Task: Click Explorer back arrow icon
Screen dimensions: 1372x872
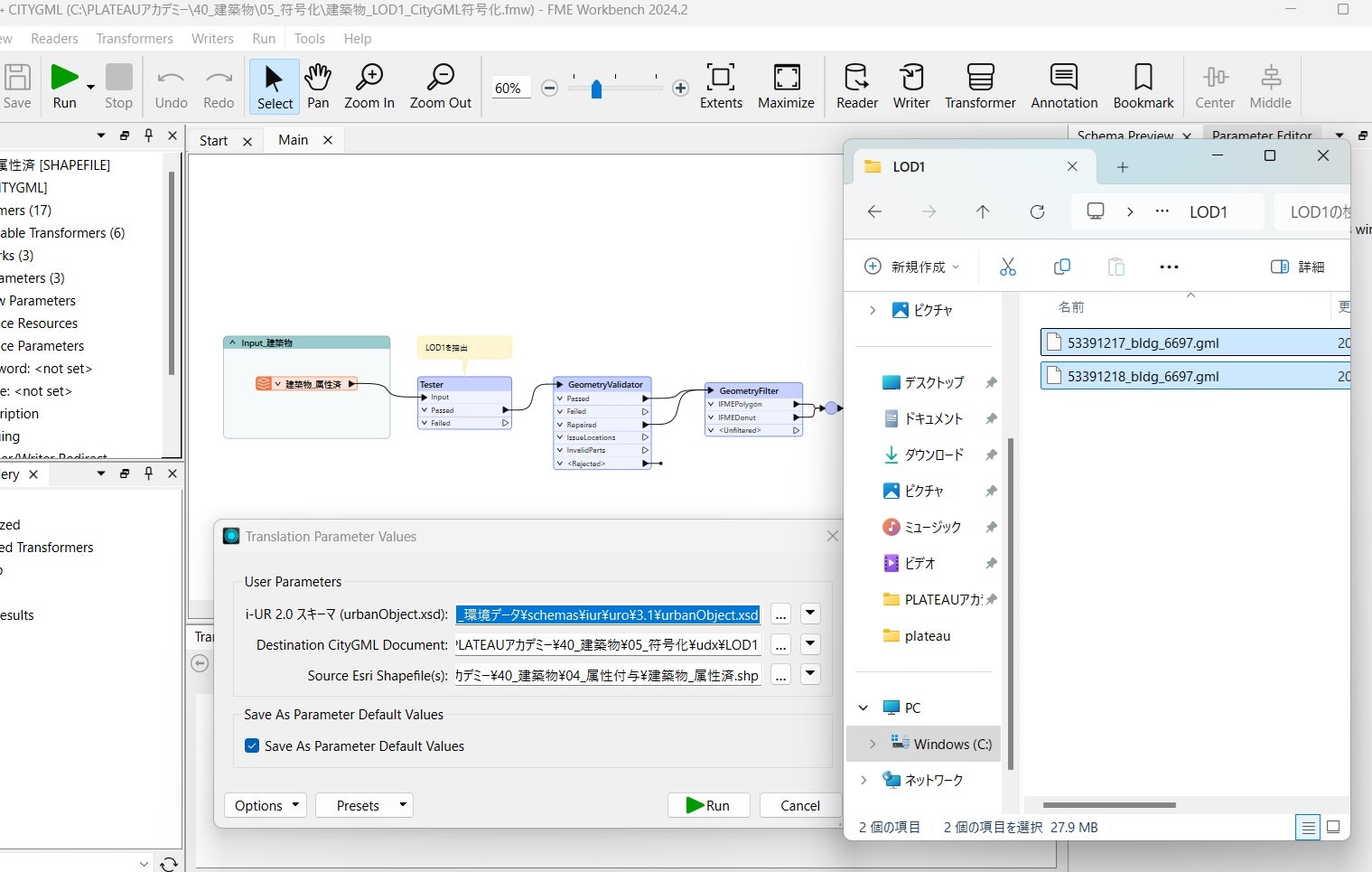Action: (x=874, y=211)
